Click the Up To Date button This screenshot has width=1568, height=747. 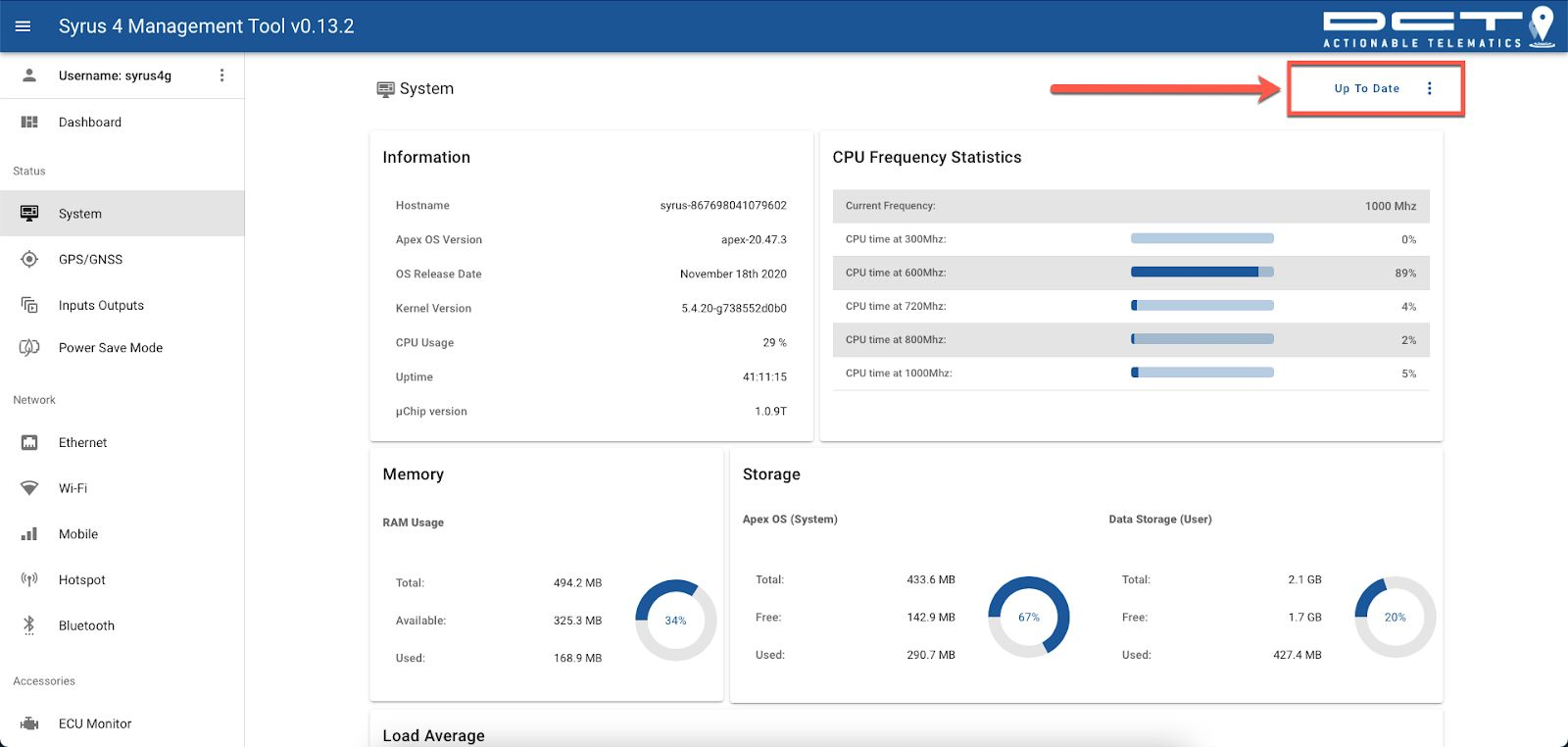pos(1366,88)
